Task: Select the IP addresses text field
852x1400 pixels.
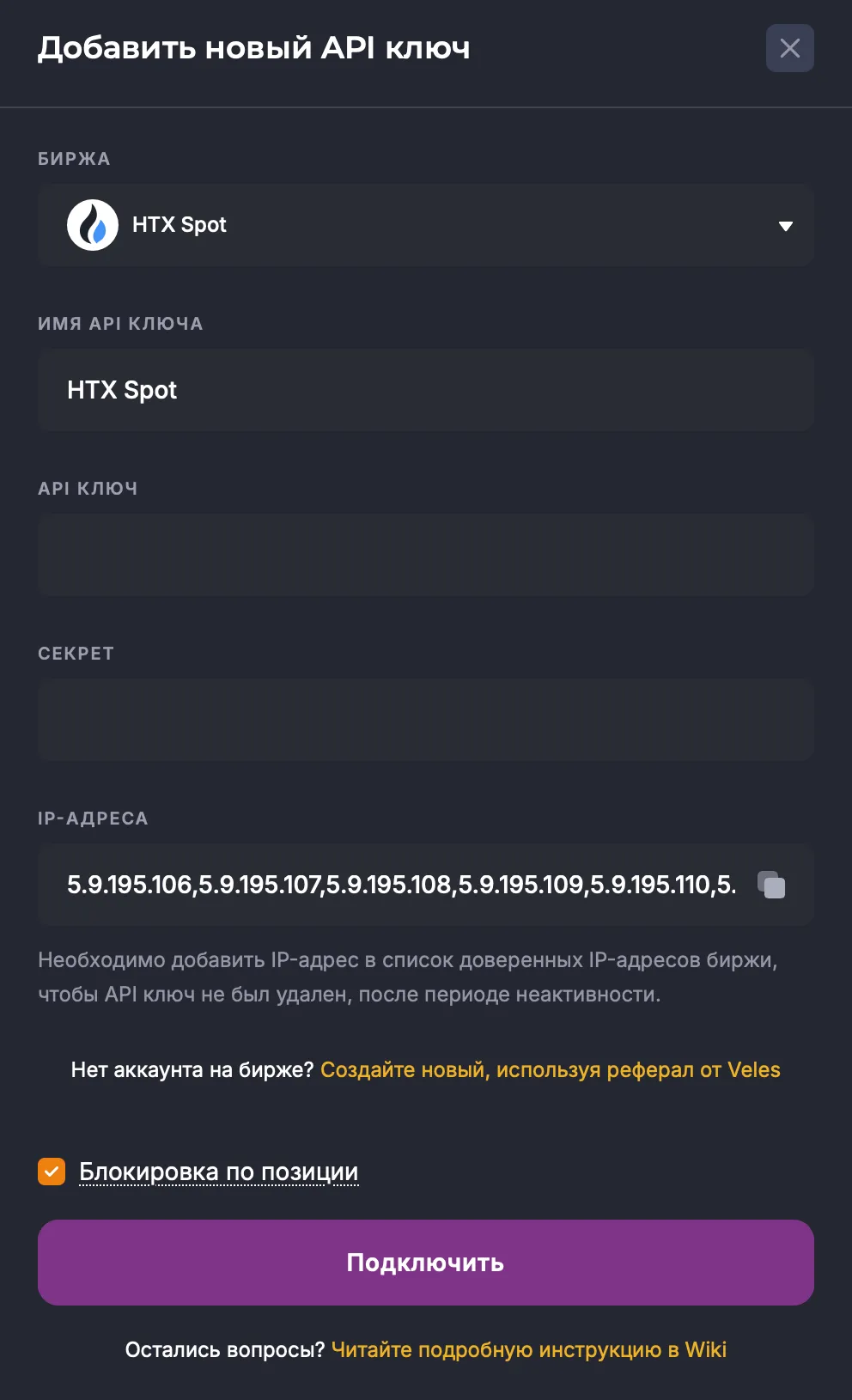Action: 401,885
